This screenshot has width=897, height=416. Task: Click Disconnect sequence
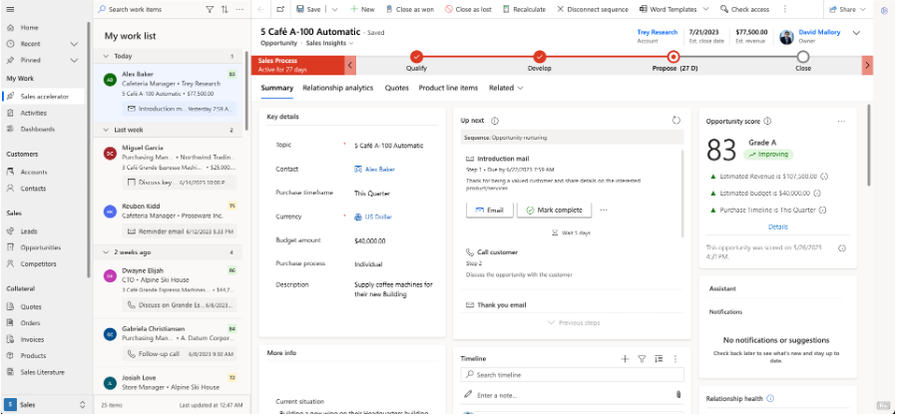(x=592, y=9)
